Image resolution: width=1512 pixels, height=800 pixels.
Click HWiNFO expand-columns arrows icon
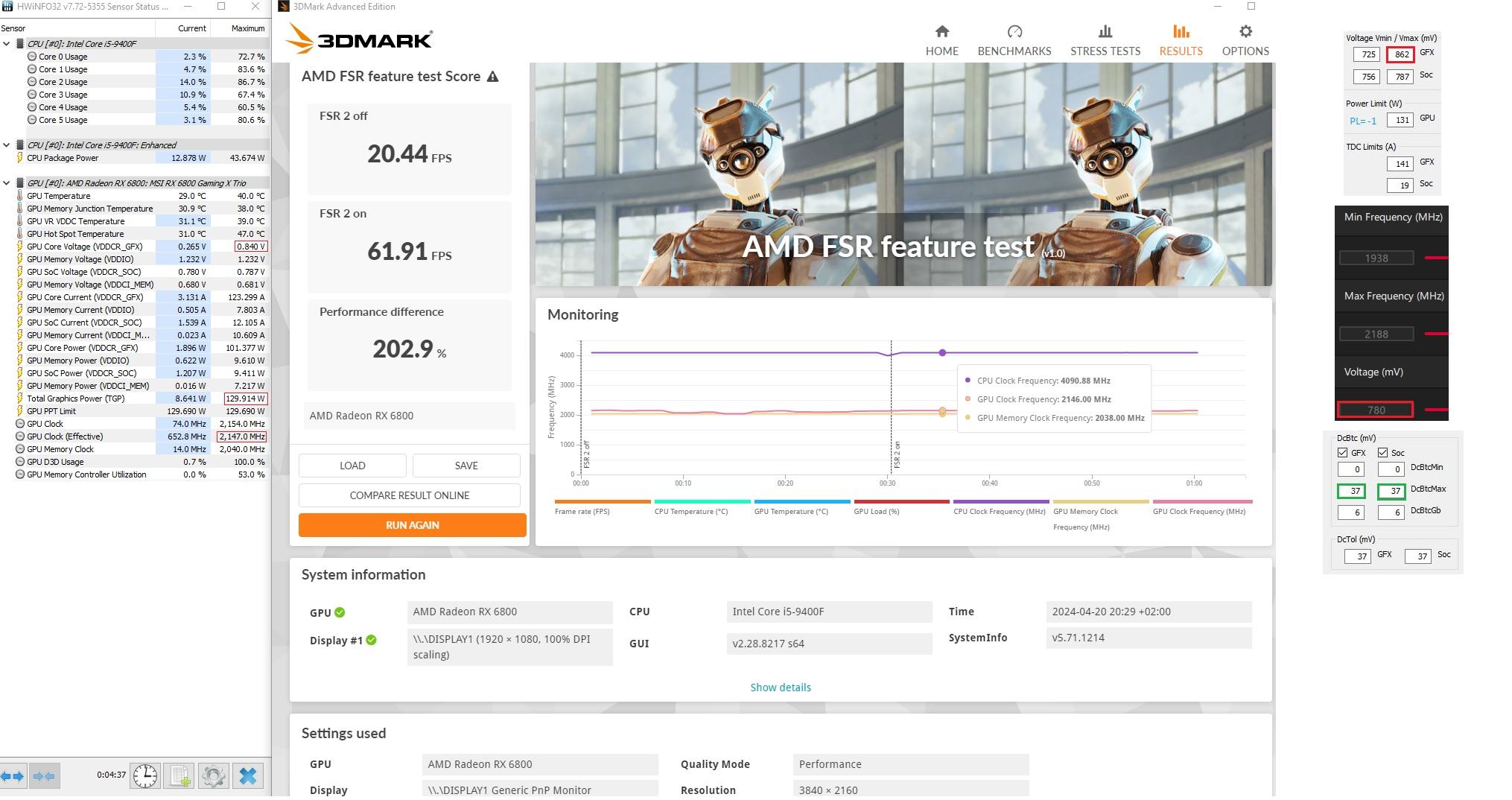(13, 776)
